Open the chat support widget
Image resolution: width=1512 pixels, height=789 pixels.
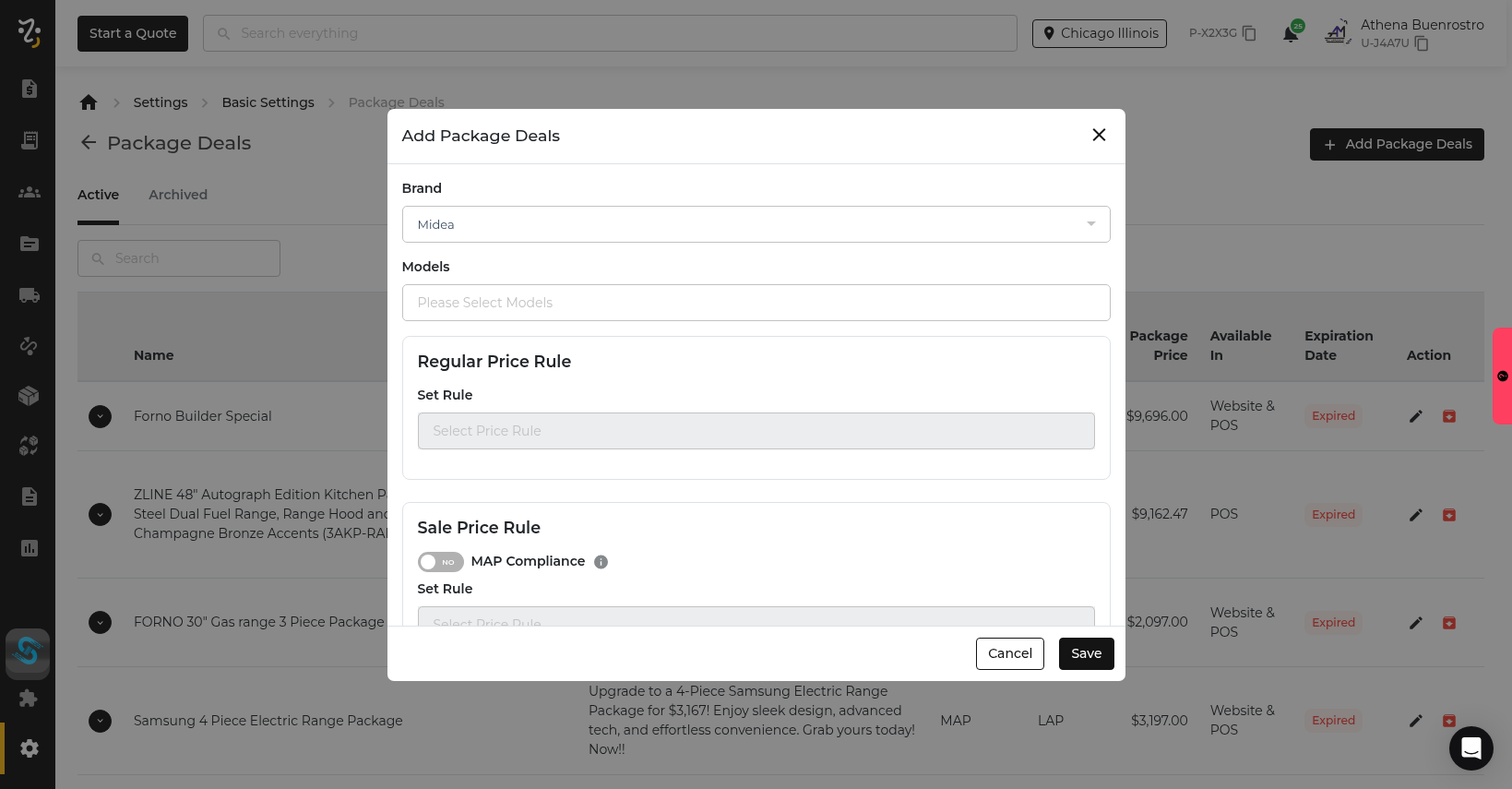tap(1470, 747)
